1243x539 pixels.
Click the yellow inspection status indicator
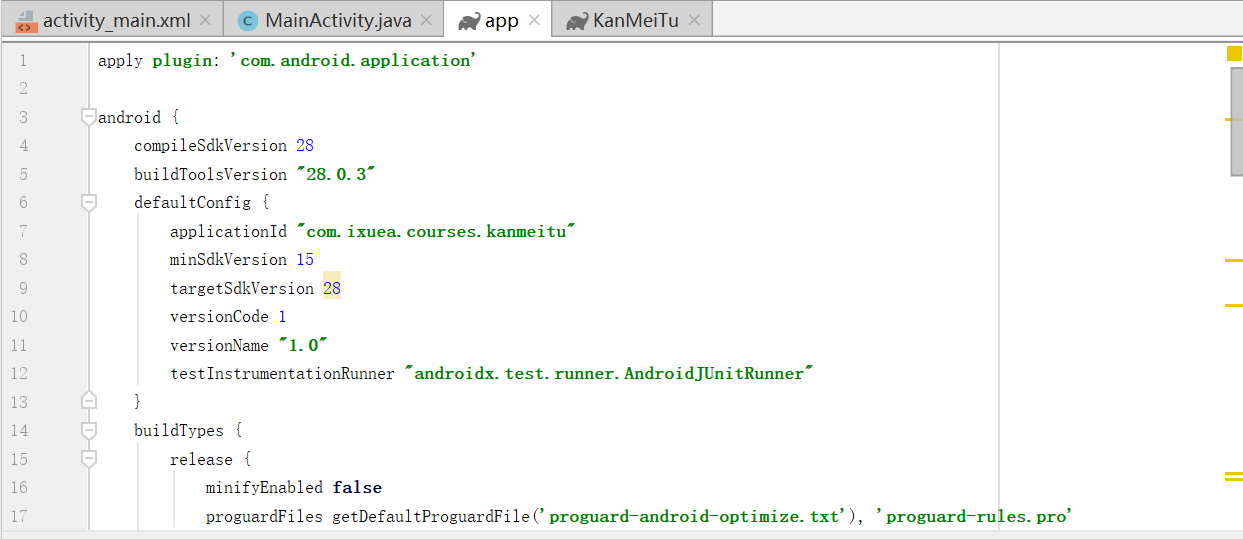(1234, 54)
